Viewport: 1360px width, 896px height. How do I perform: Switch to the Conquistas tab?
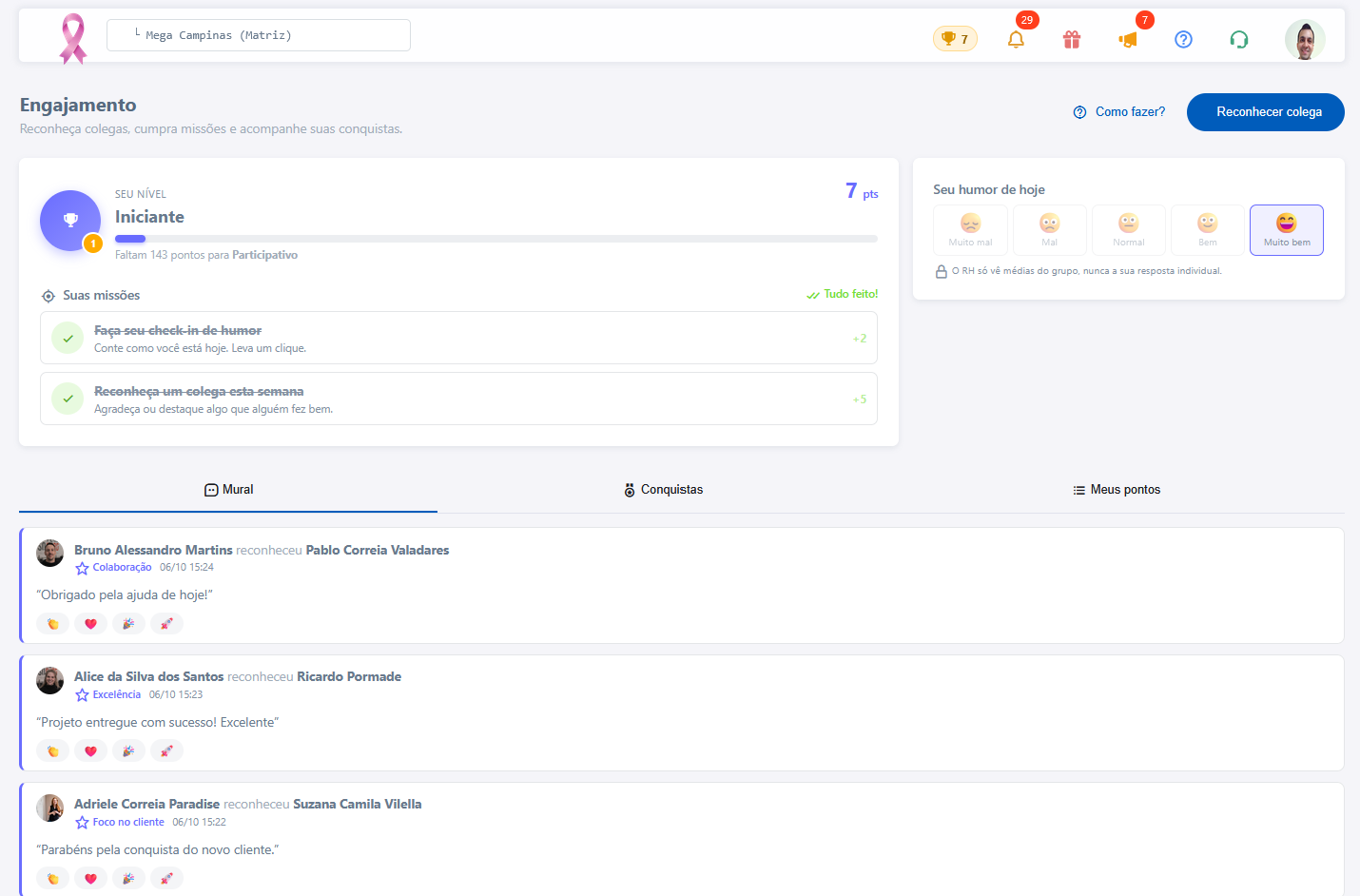tap(664, 490)
